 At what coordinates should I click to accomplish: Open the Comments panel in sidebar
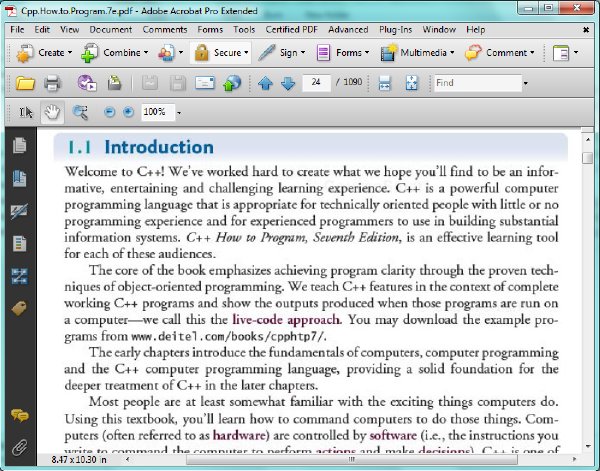(x=20, y=415)
